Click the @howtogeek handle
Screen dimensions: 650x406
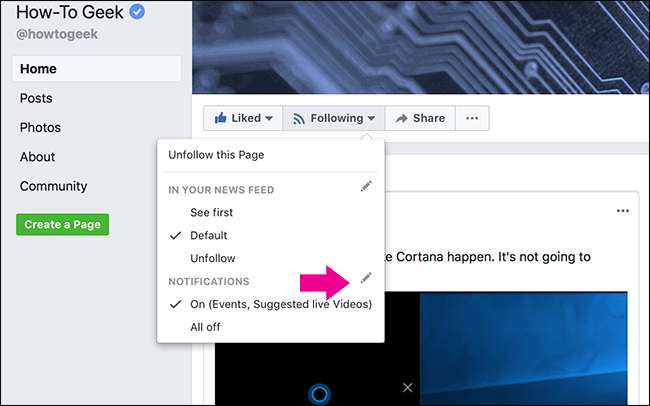57,34
